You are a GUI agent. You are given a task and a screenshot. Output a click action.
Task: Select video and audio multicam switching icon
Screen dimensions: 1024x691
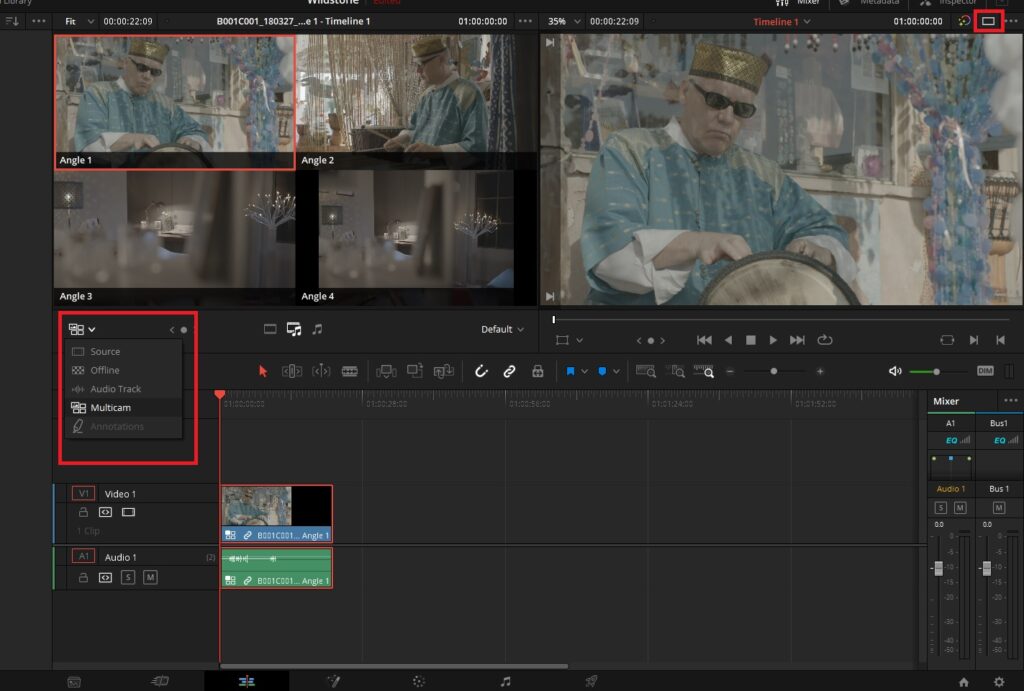(294, 329)
